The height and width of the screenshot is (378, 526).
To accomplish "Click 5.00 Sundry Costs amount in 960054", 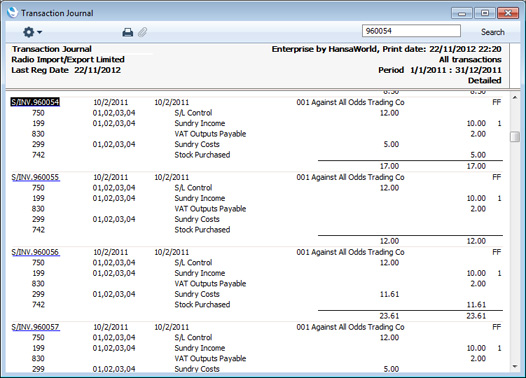I will pyautogui.click(x=391, y=144).
